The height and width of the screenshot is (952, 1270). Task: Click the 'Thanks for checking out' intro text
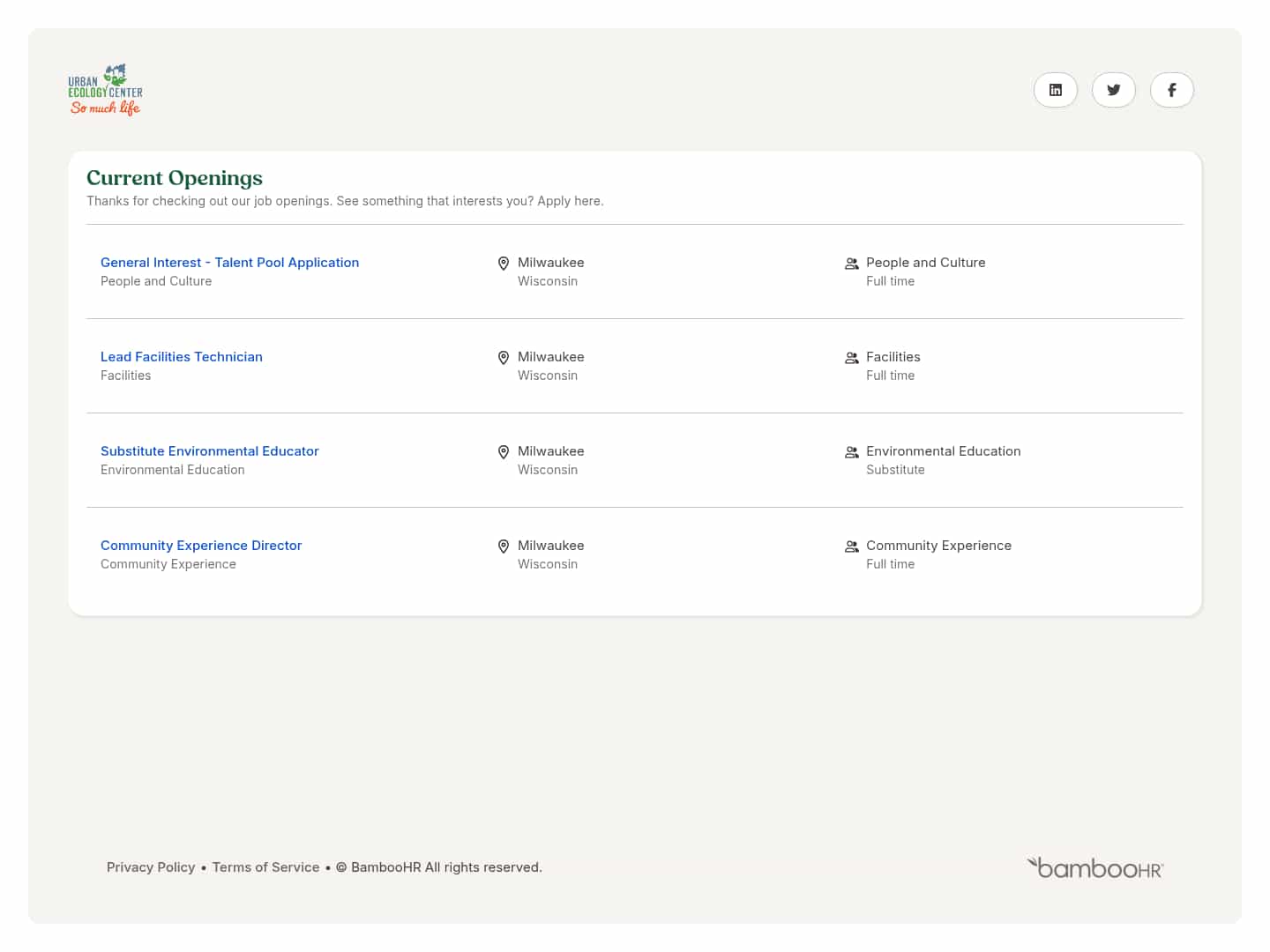point(345,201)
